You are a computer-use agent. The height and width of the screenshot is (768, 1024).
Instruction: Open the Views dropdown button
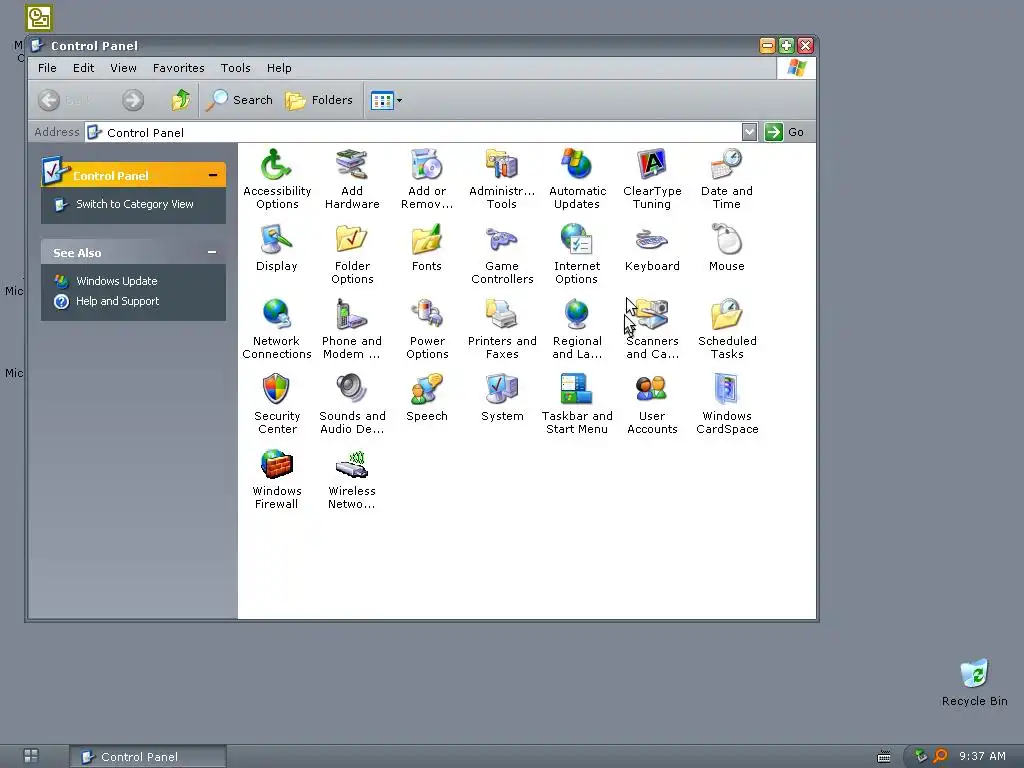[x=387, y=100]
